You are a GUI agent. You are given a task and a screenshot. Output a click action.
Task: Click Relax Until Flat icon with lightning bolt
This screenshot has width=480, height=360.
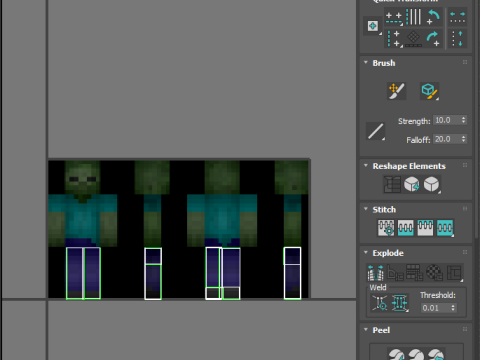coord(412,184)
